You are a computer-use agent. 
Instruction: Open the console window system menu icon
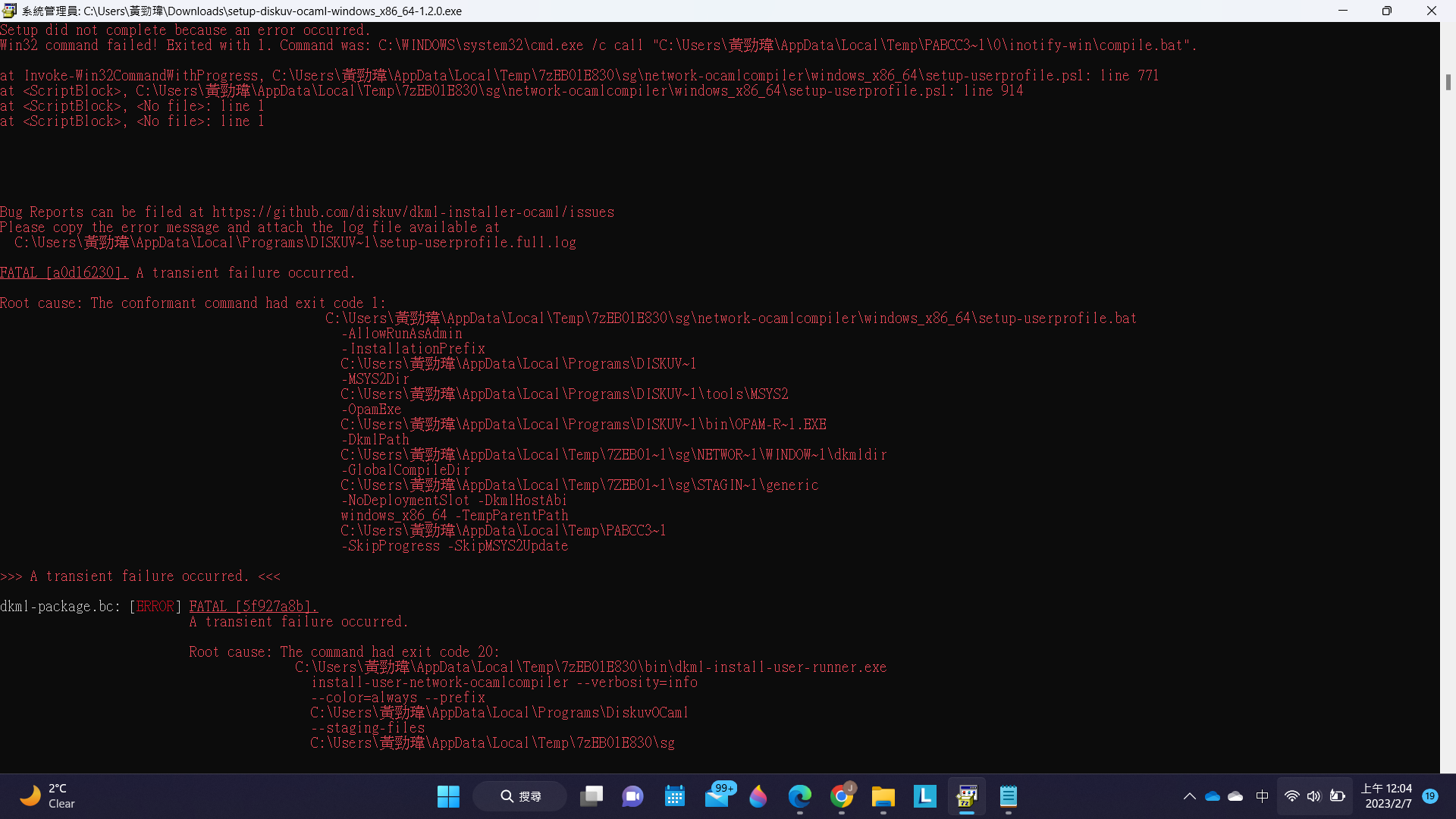9,11
